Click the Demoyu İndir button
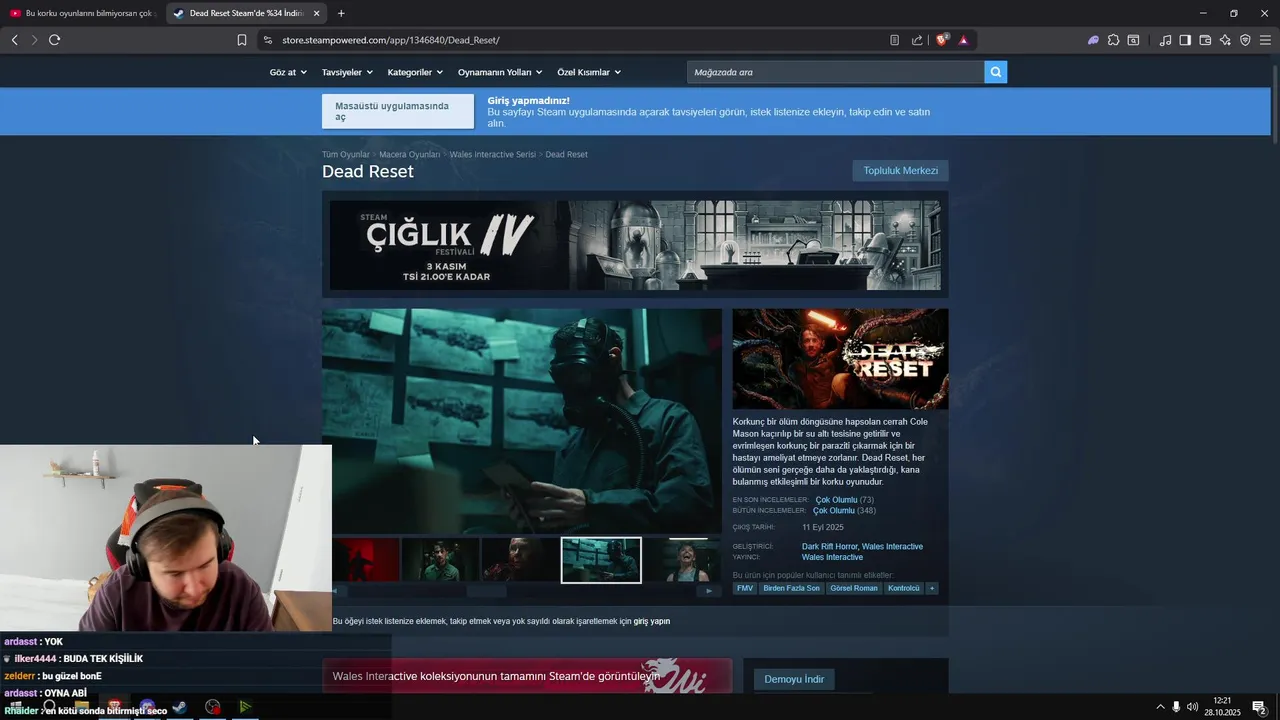Screen dimensions: 1280x720 pyautogui.click(x=794, y=679)
